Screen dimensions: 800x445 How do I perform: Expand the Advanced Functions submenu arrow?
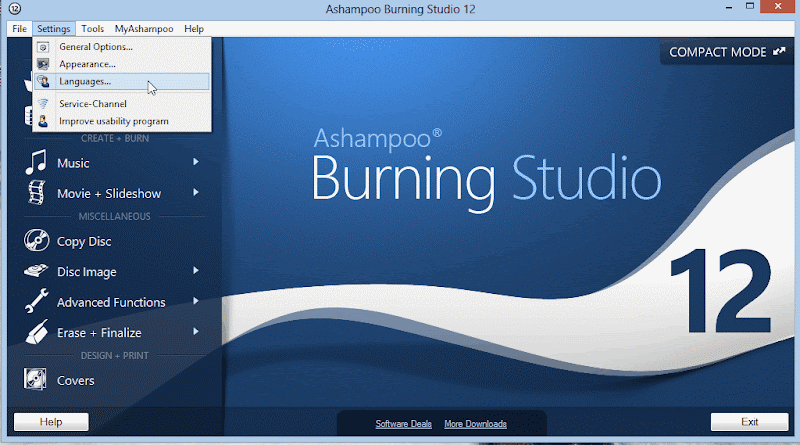196,302
